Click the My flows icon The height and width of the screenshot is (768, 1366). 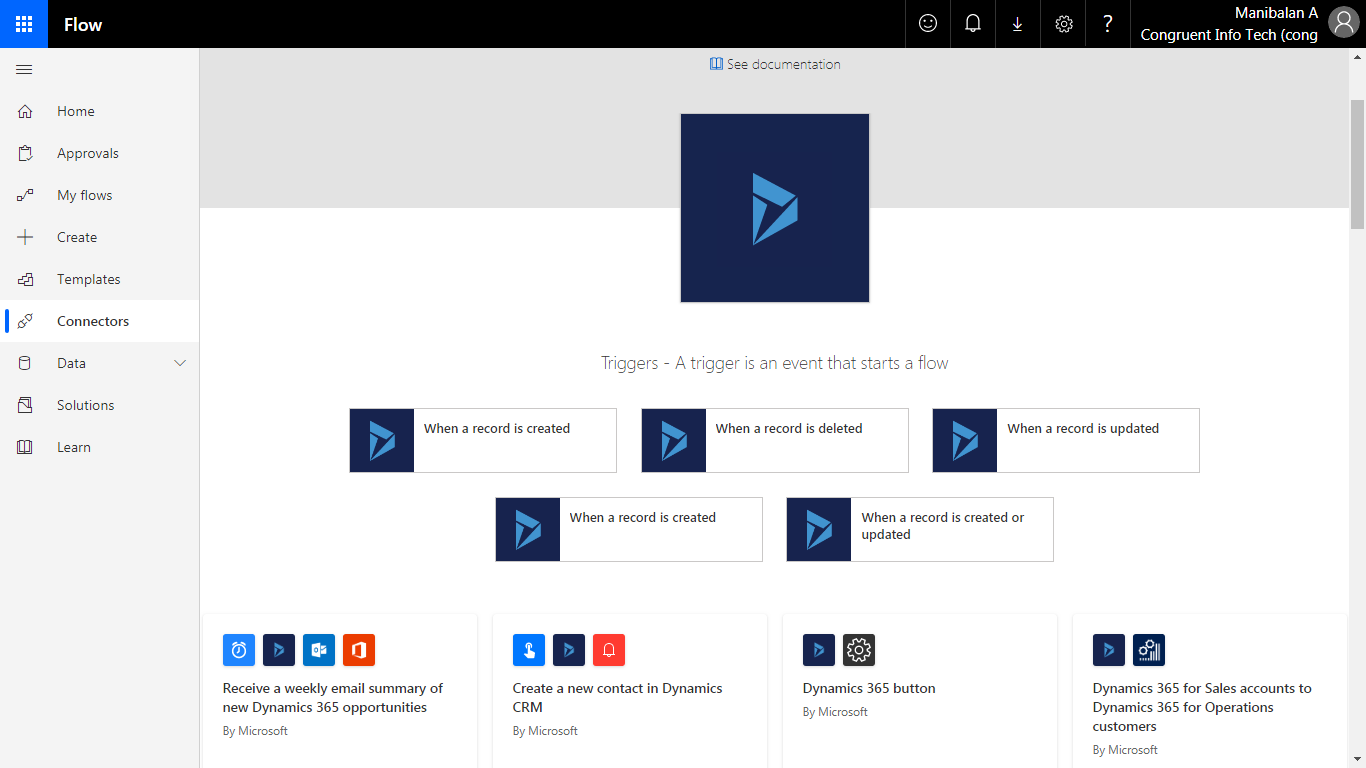point(25,195)
